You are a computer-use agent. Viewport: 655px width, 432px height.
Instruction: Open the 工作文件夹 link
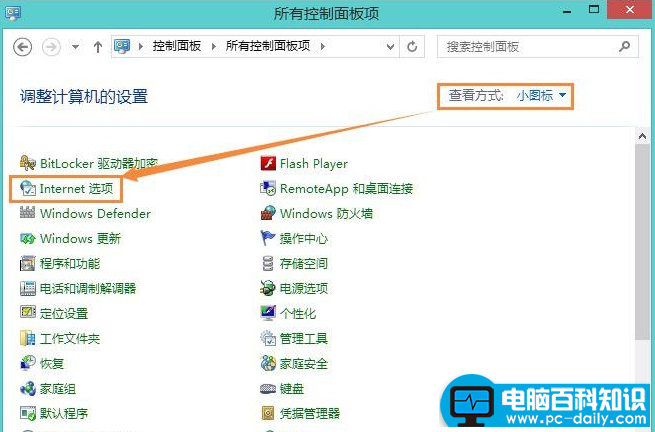(x=70, y=338)
